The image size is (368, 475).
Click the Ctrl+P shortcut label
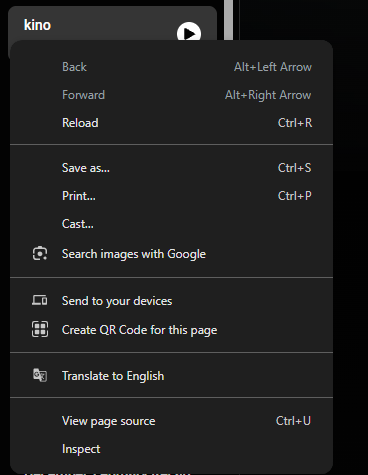295,196
